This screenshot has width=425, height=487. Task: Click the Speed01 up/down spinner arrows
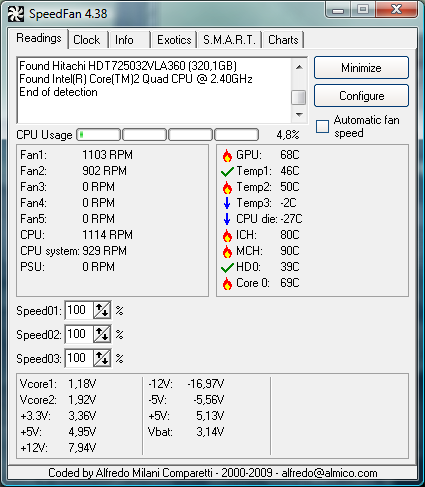click(102, 311)
